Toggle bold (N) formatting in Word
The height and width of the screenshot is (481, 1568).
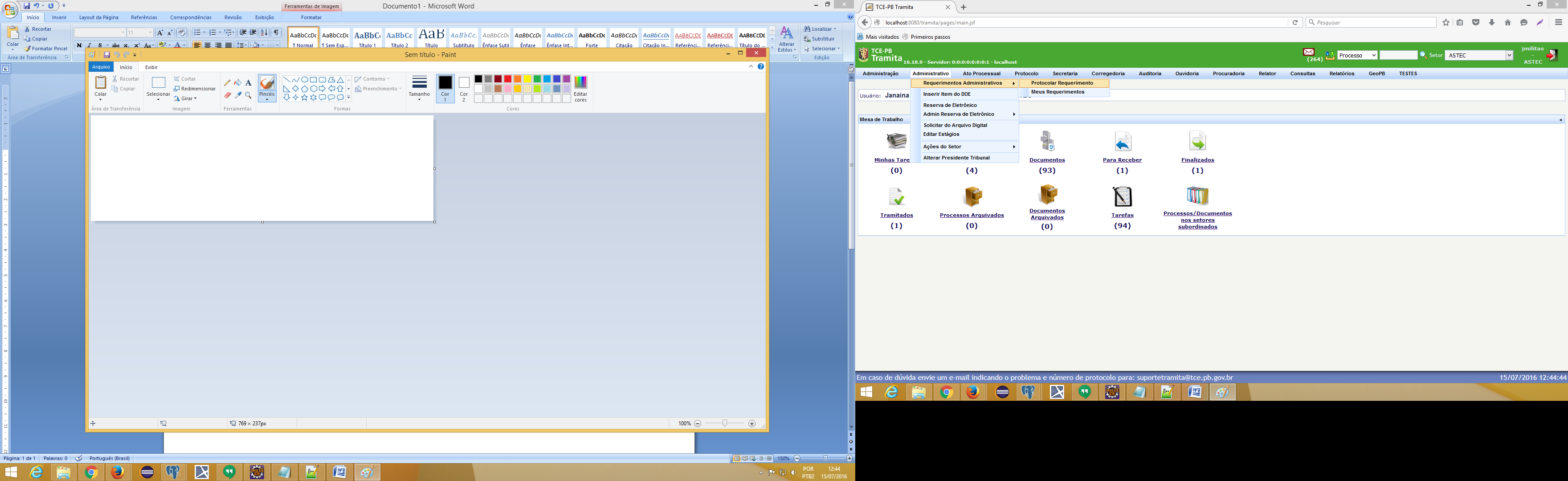79,46
